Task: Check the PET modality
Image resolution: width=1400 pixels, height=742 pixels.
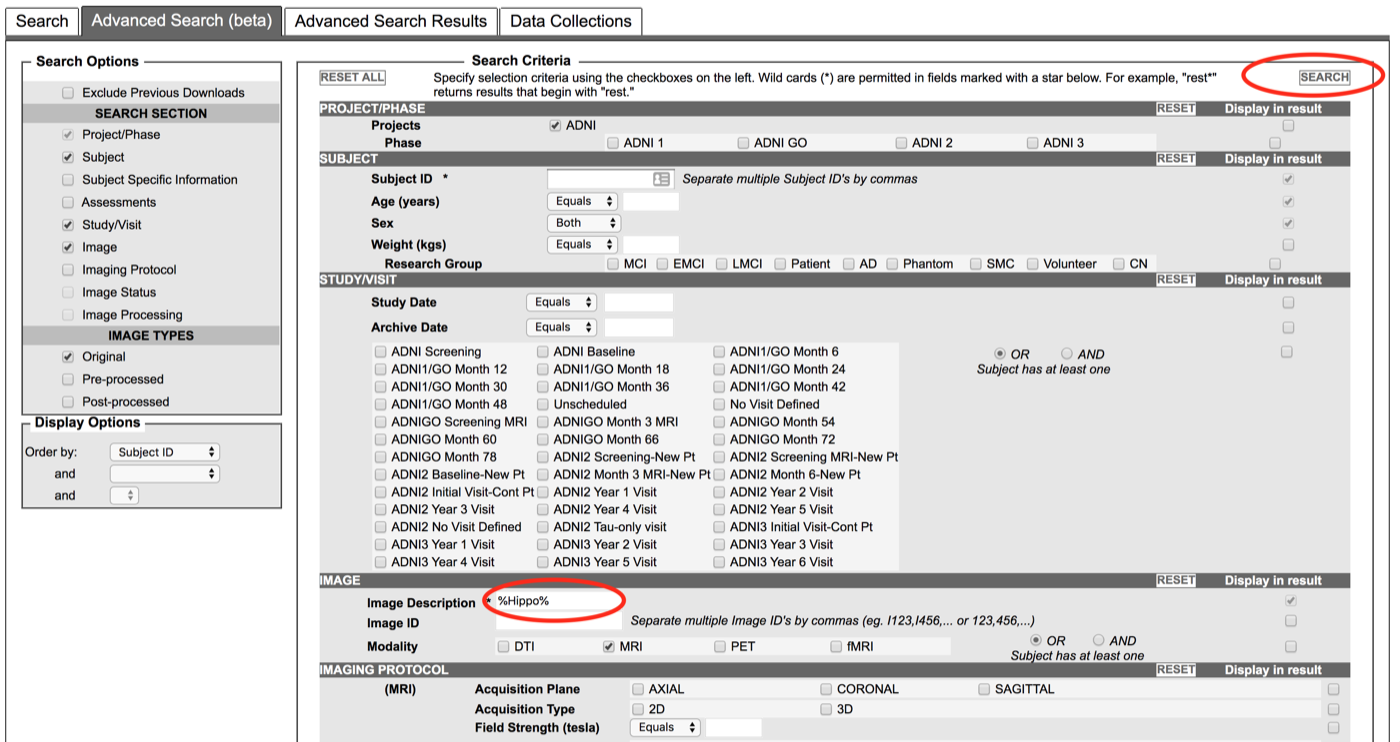Action: pyautogui.click(x=720, y=647)
